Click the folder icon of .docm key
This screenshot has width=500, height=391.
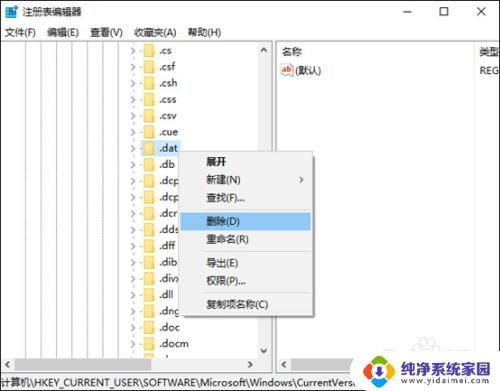click(149, 344)
